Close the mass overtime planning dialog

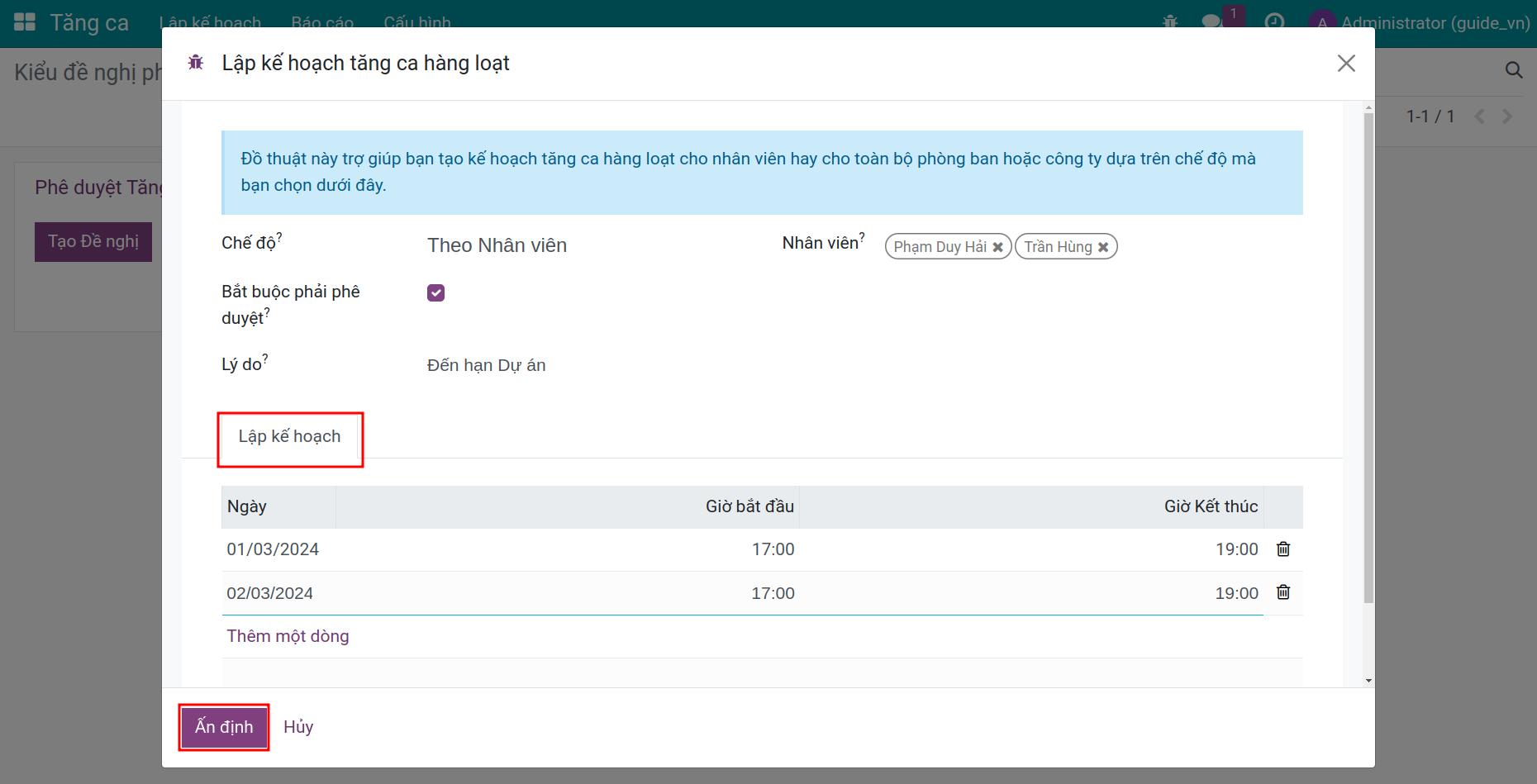[x=1345, y=64]
